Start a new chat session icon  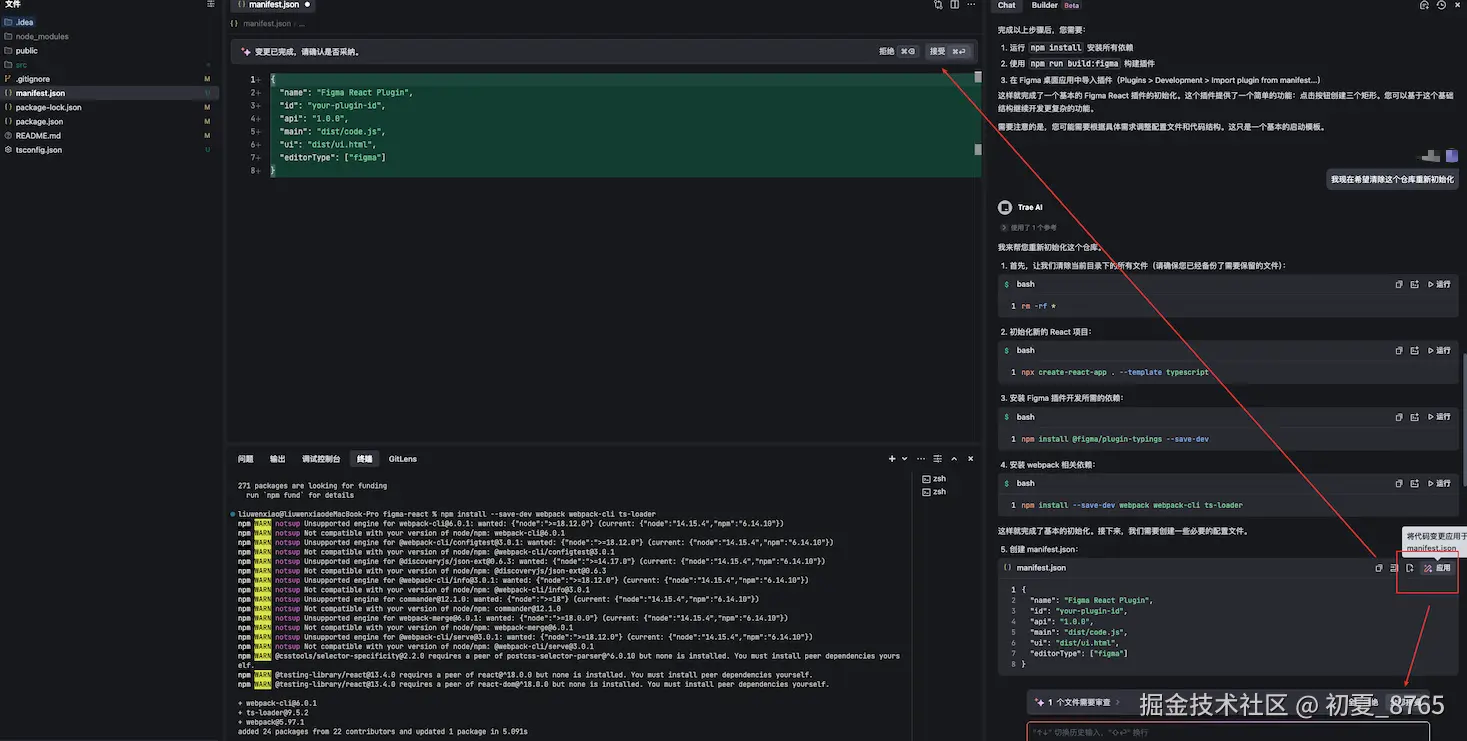pyautogui.click(x=1424, y=5)
